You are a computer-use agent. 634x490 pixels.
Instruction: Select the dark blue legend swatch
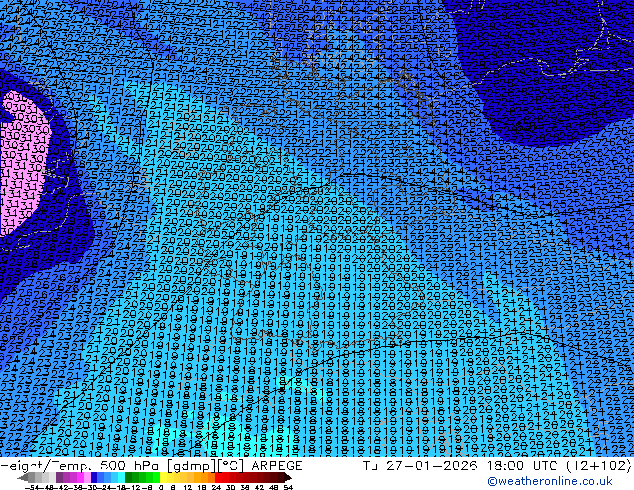click(96, 478)
